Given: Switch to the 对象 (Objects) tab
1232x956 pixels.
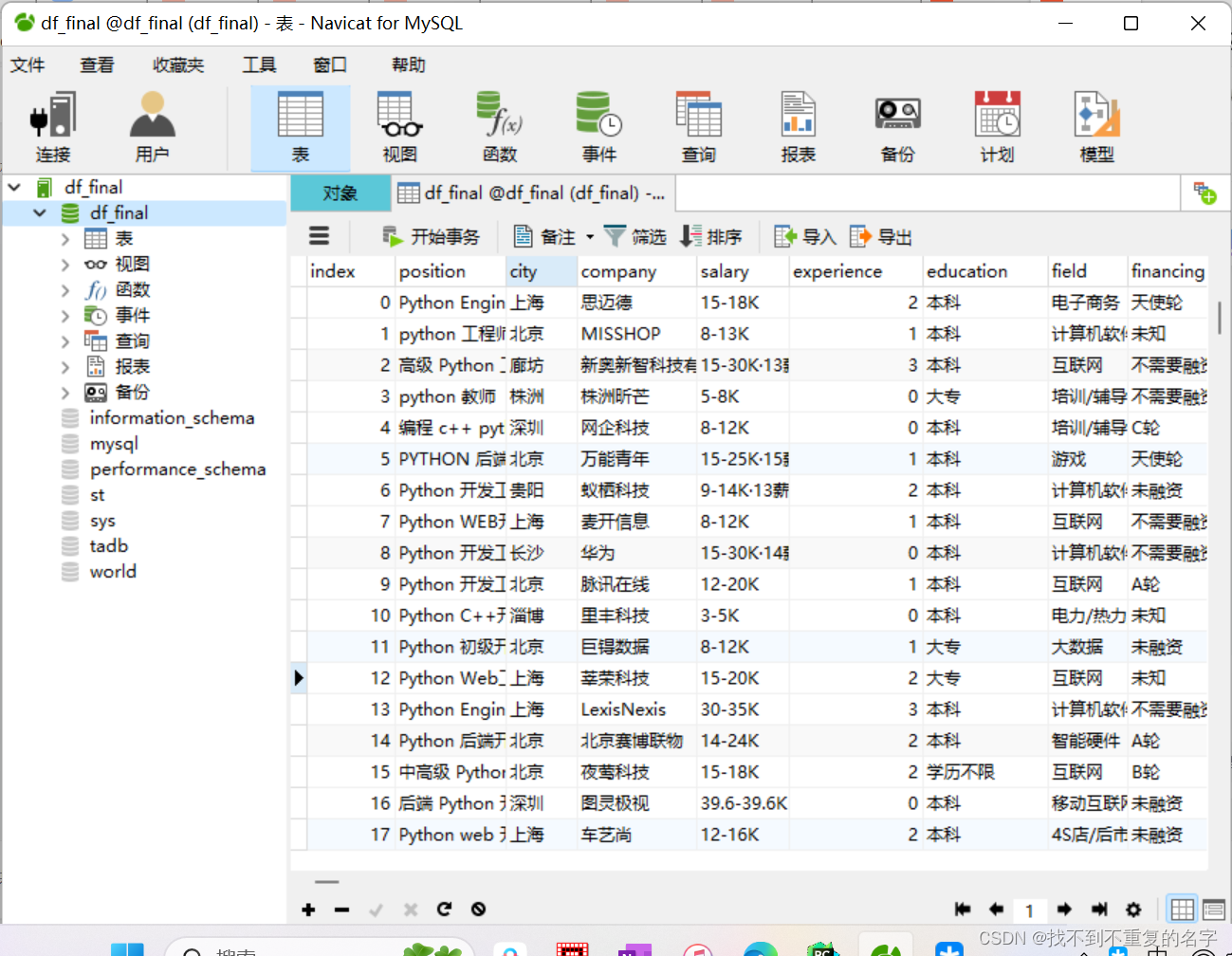Looking at the screenshot, I should click(340, 192).
